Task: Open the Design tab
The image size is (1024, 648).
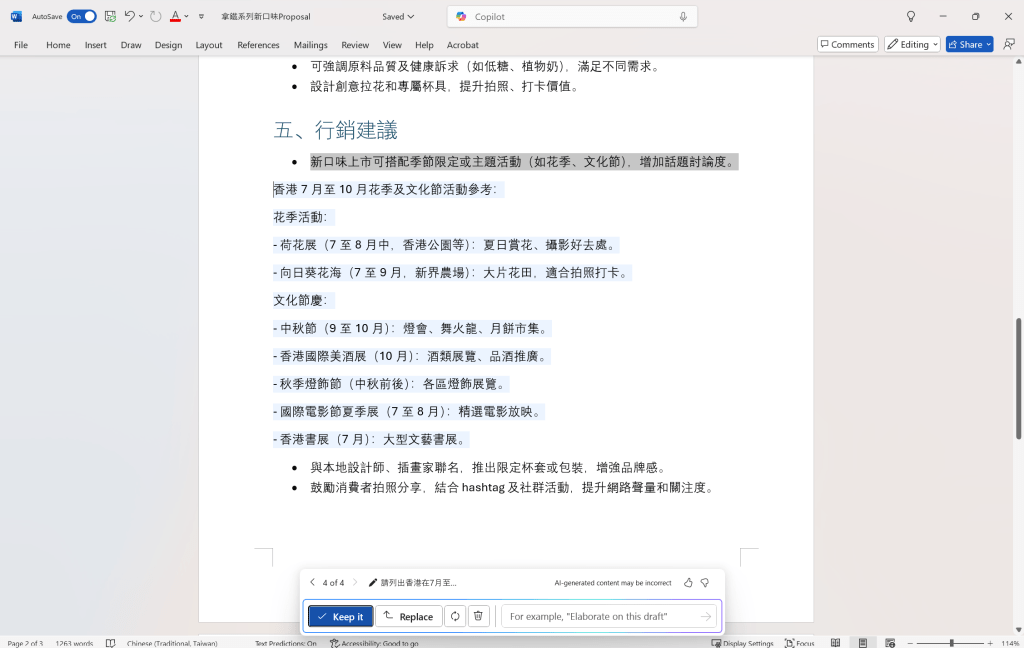Action: (168, 44)
